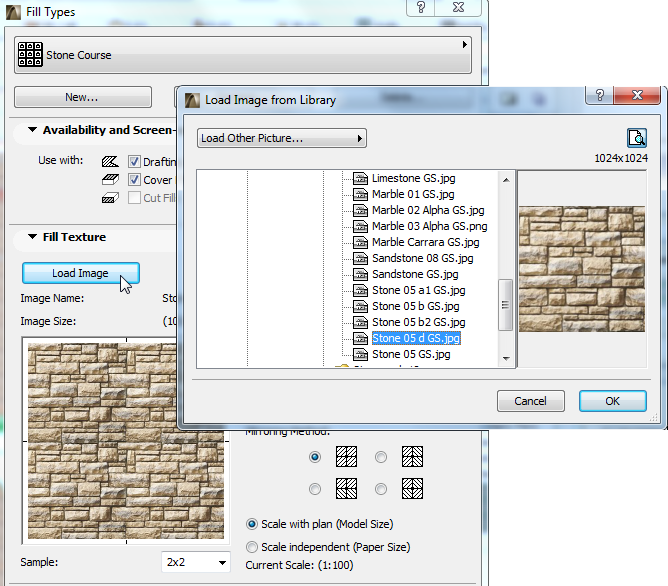Image resolution: width=668 pixels, height=586 pixels.
Task: Click the top-right mirroring pattern icon
Action: coord(412,457)
